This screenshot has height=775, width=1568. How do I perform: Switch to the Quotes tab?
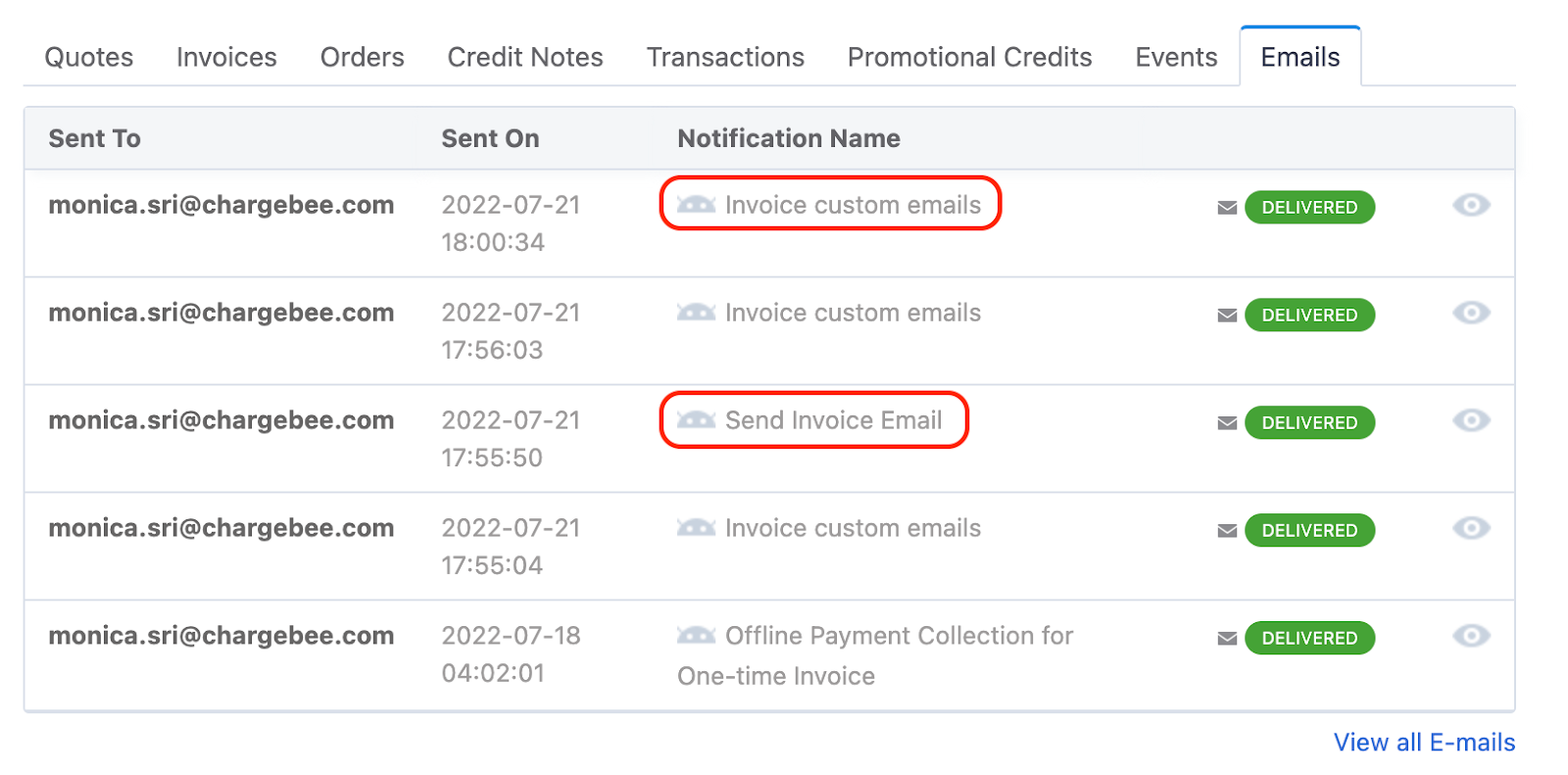click(89, 58)
